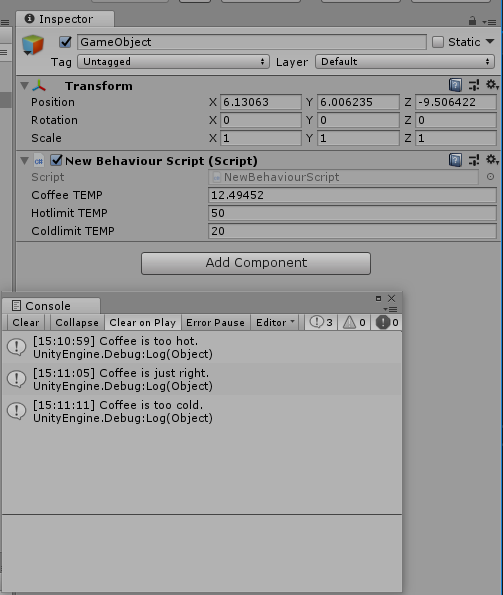This screenshot has height=595, width=503.
Task: Click the GameObject cube icon
Action: click(33, 44)
